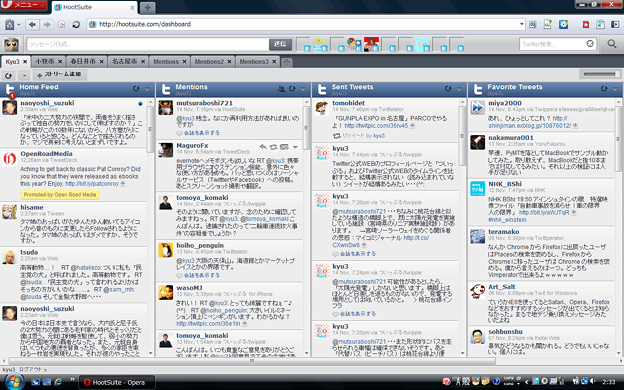
Task: Add a new HootSuite tab with plus button
Action: (x=287, y=62)
